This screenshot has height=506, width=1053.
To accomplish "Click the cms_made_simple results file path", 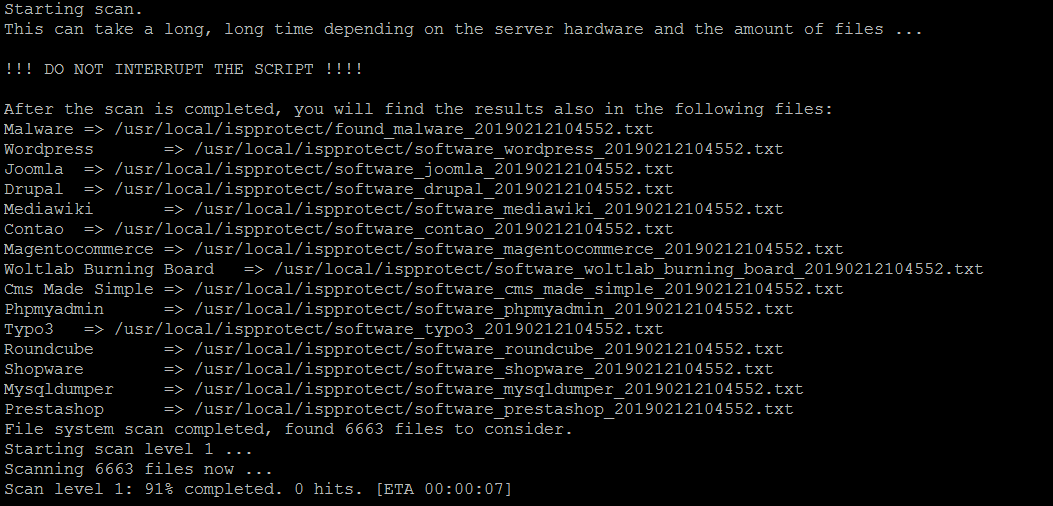I will (519, 289).
